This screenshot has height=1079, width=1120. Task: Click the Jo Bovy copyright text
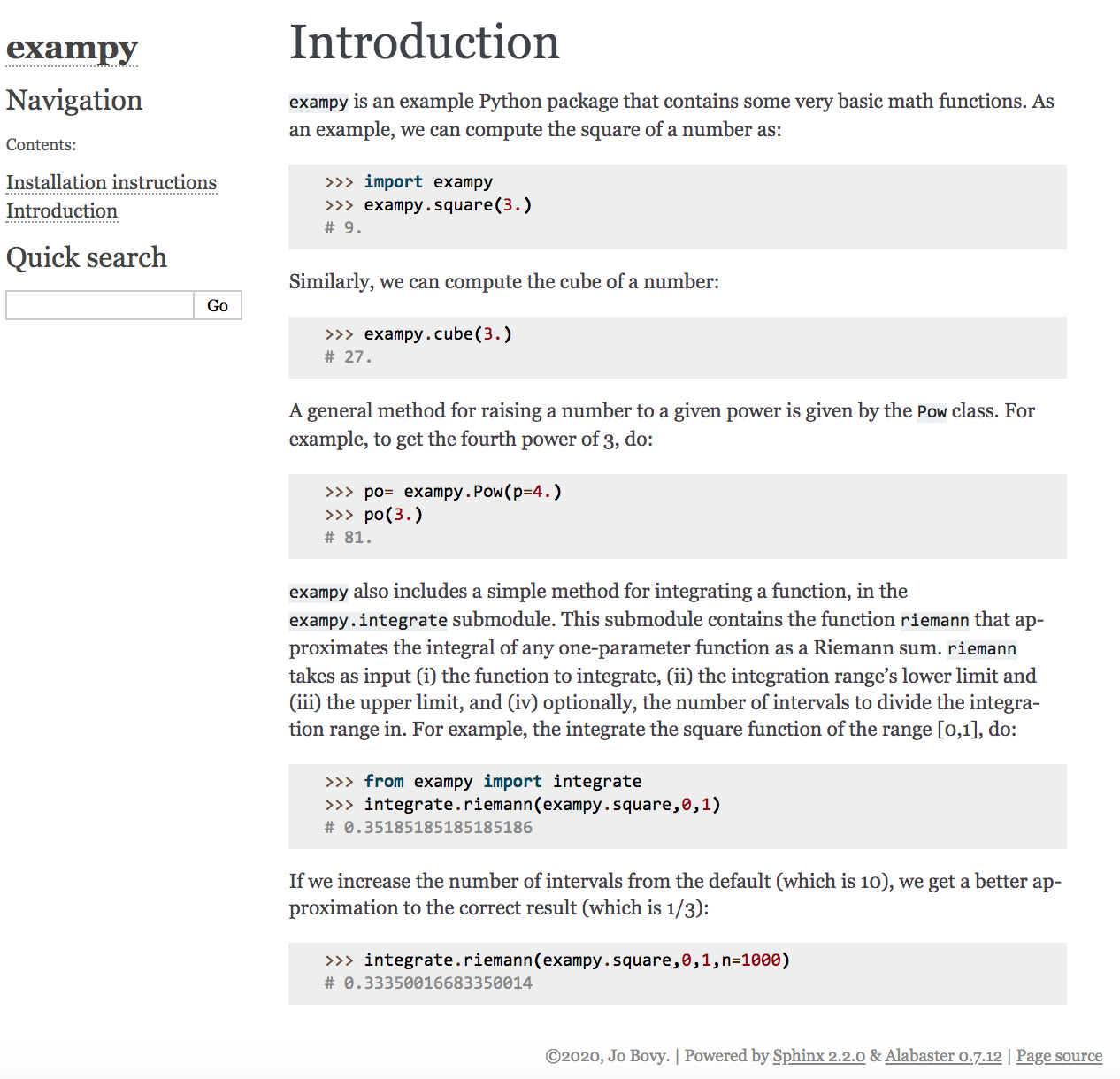click(607, 1056)
